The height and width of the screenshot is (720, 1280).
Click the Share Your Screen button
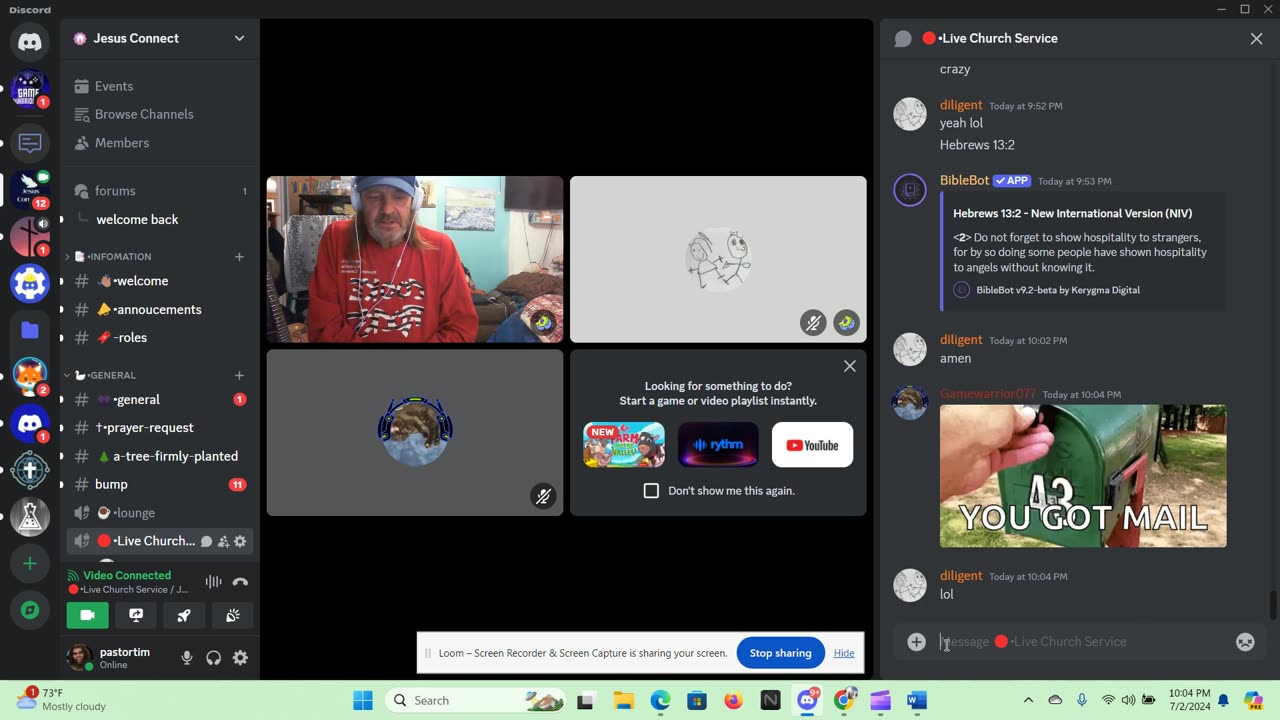tap(136, 615)
